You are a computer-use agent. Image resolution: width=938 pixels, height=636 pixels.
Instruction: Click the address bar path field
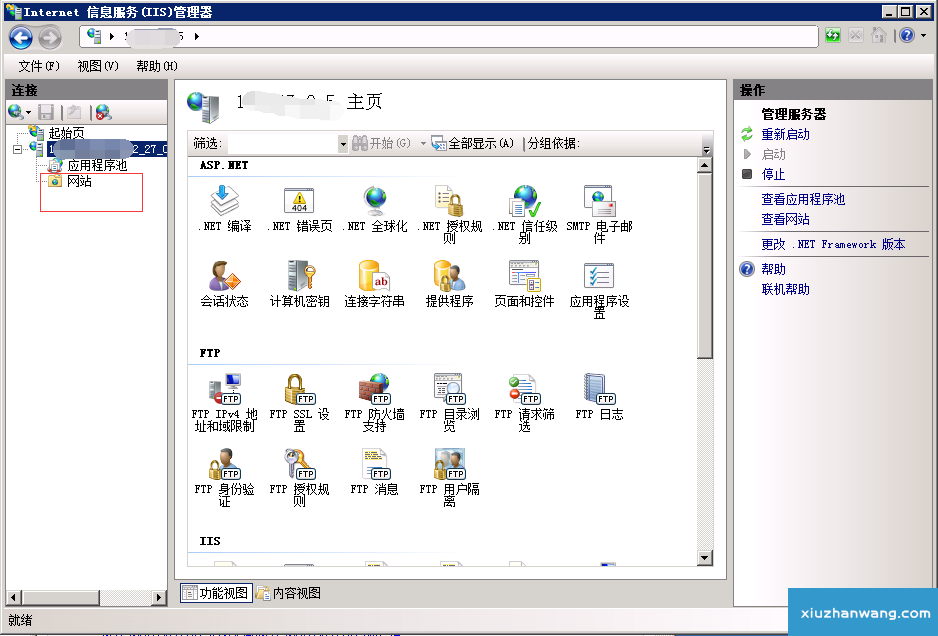point(449,36)
